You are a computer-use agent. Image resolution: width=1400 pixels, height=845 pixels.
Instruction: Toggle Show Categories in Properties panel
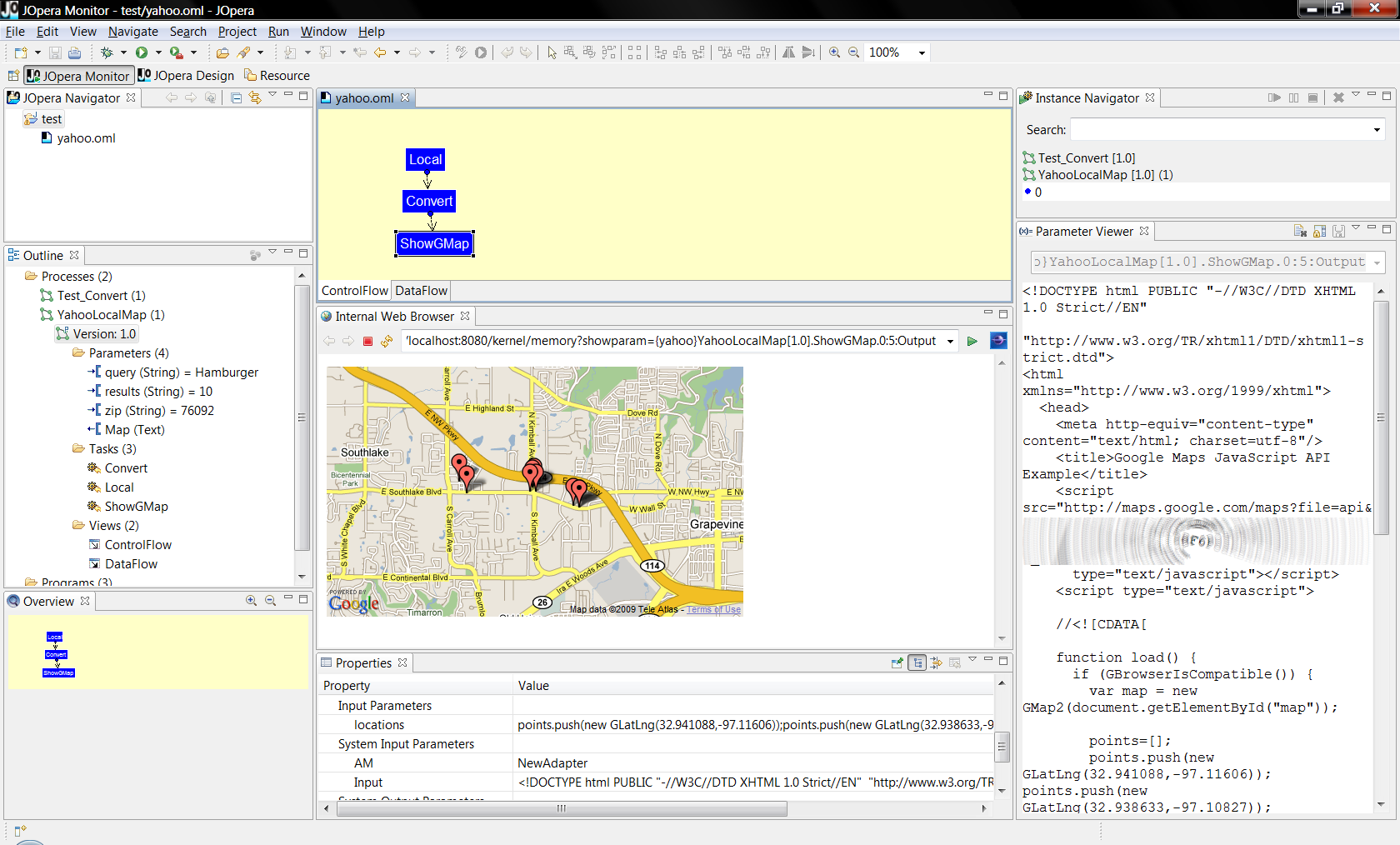(917, 662)
